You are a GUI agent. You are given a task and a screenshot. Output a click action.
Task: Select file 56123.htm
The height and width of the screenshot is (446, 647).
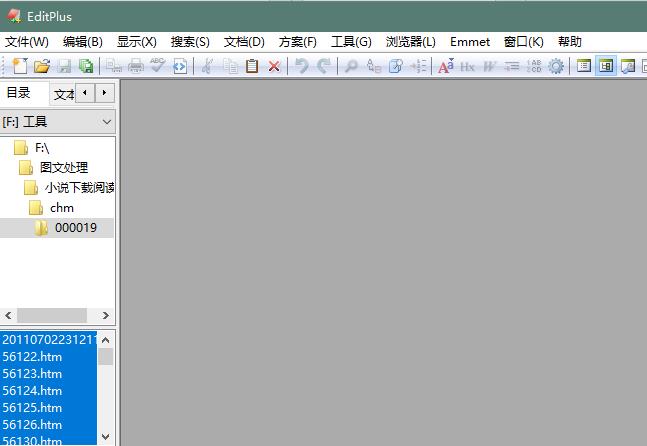pos(49,374)
